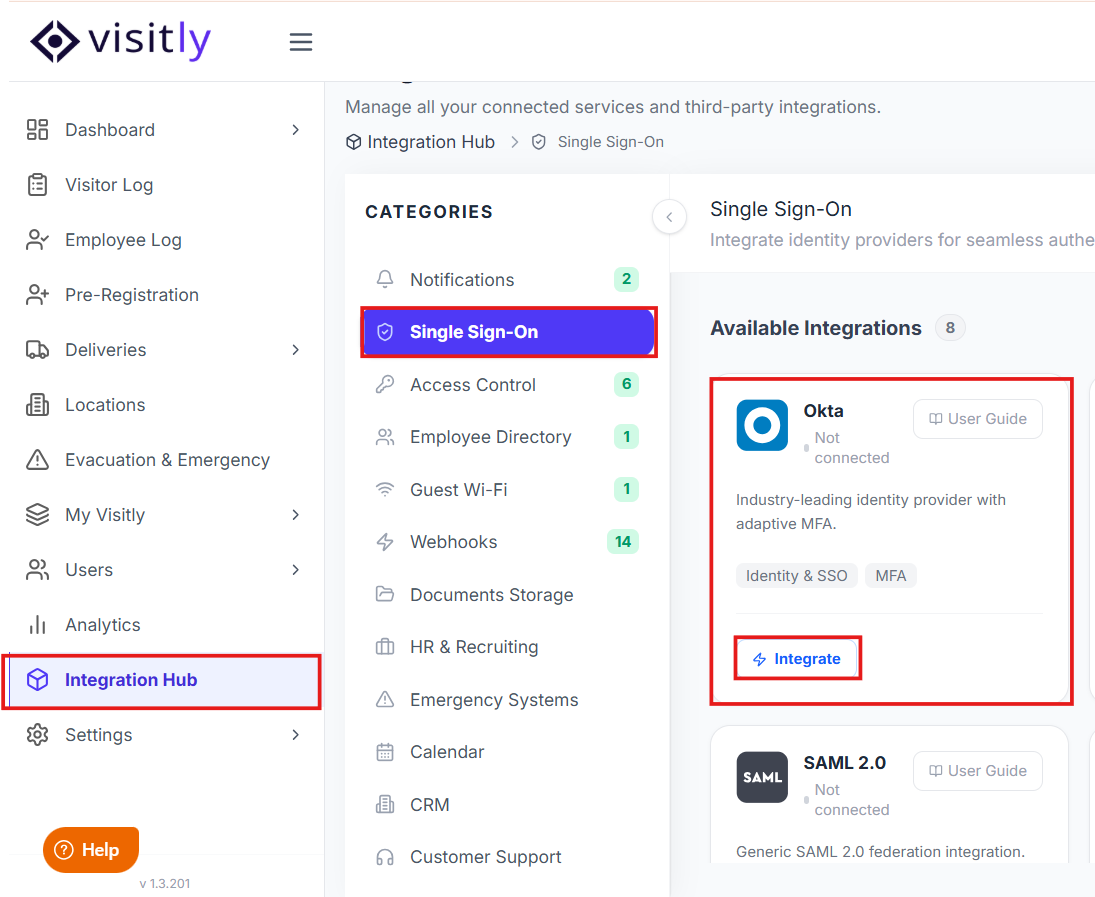Viewport: 1095px width, 897px height.
Task: Click the Calendar category icon
Action: tap(385, 752)
